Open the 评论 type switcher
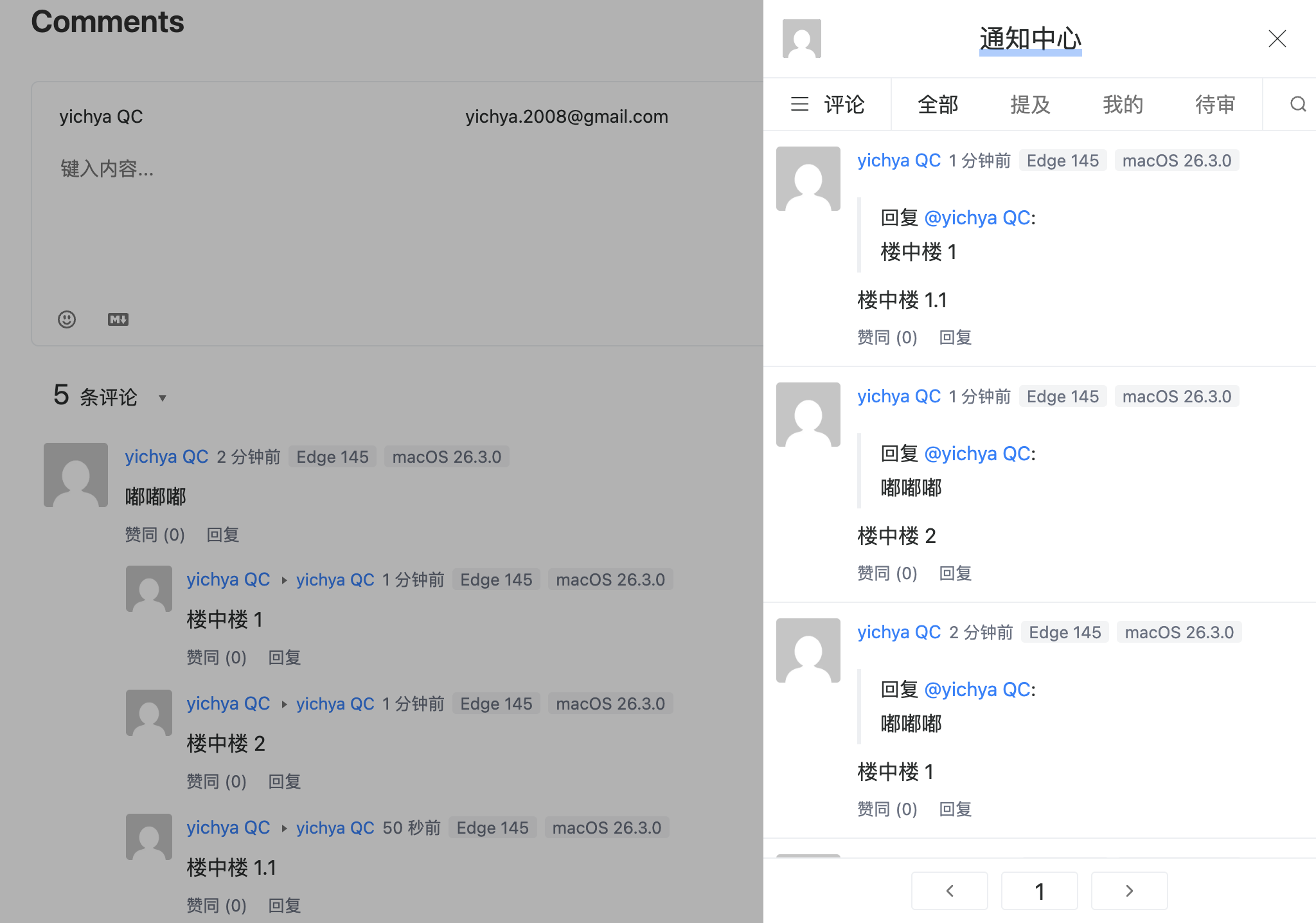The height and width of the screenshot is (923, 1316). [x=827, y=104]
